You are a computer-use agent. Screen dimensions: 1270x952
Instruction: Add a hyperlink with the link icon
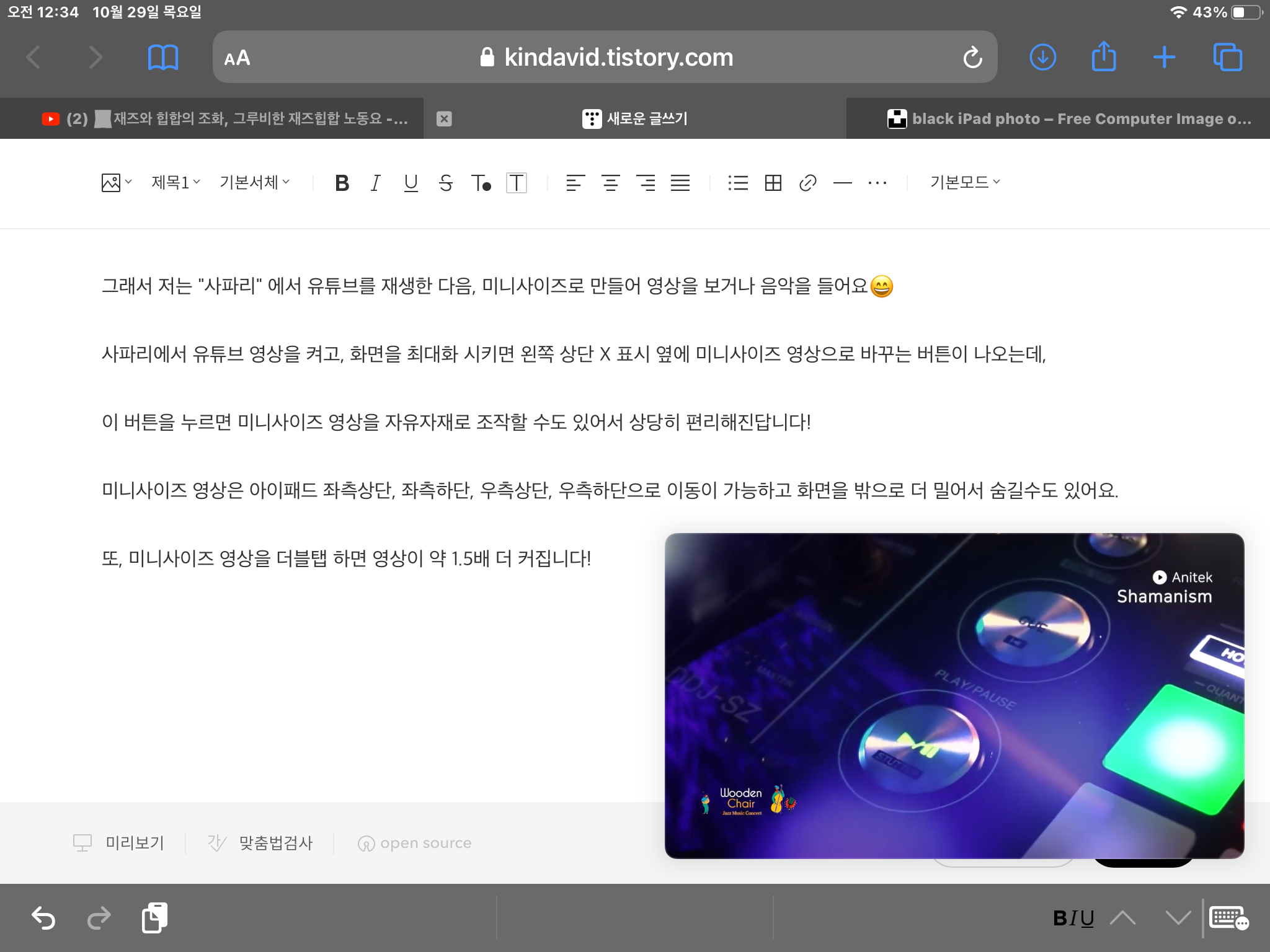(x=807, y=183)
